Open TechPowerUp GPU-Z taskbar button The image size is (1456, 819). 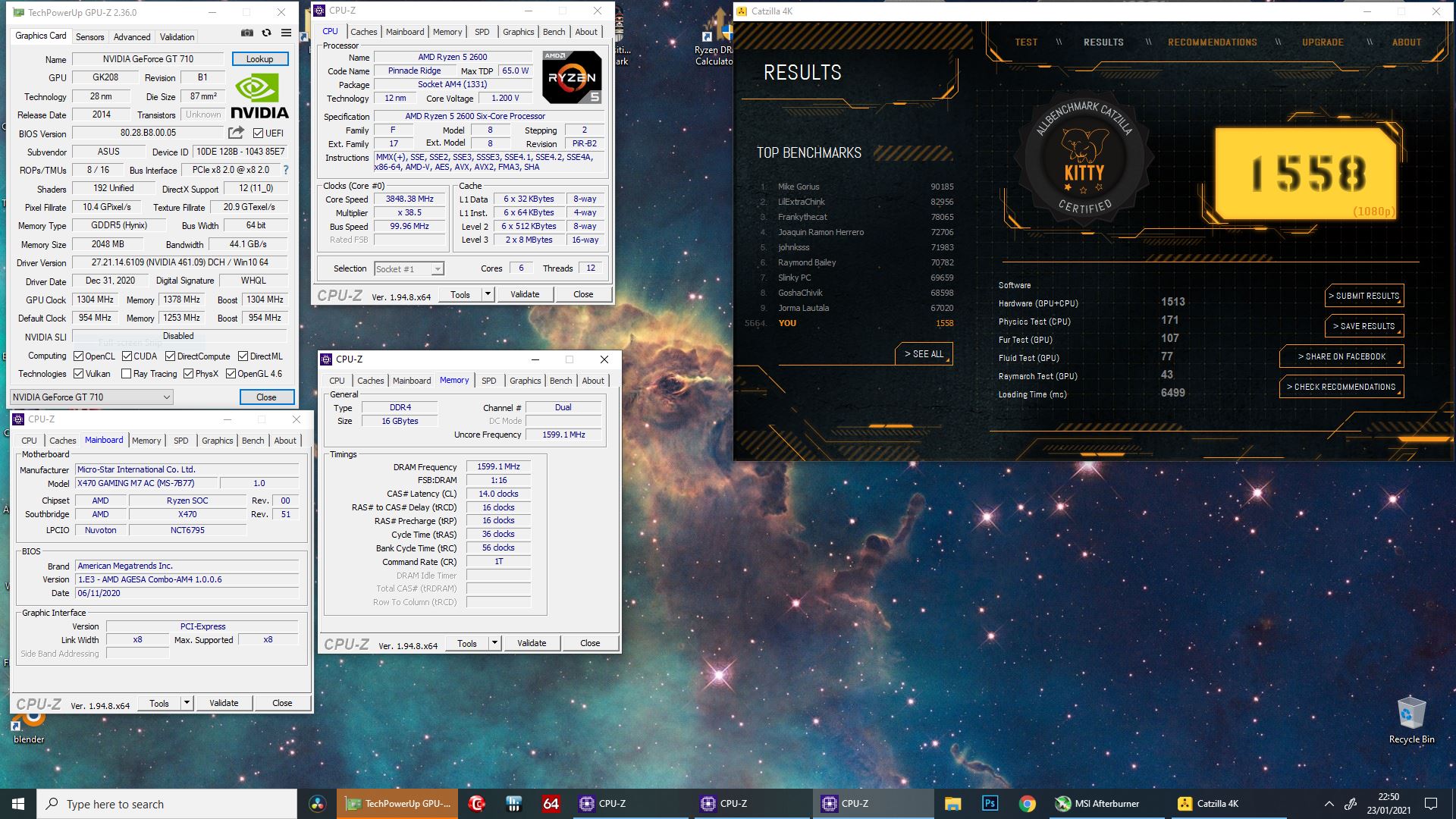(397, 804)
